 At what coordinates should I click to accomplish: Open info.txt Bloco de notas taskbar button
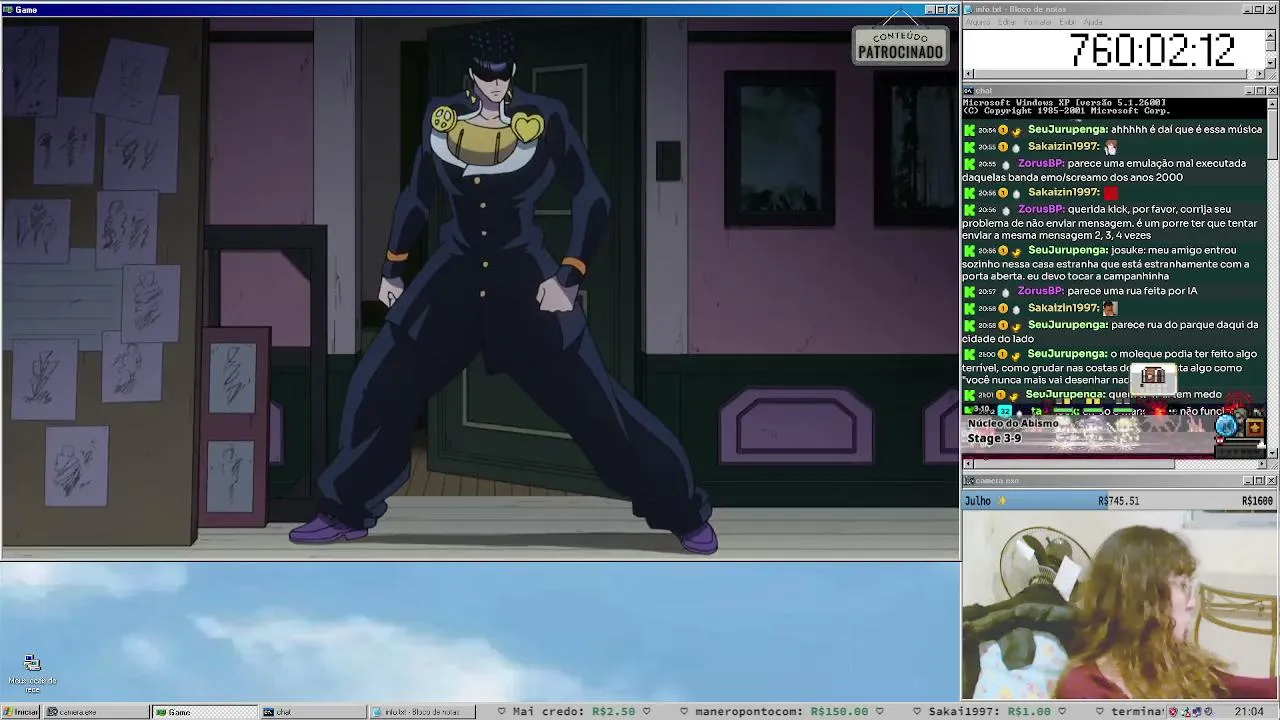421,712
